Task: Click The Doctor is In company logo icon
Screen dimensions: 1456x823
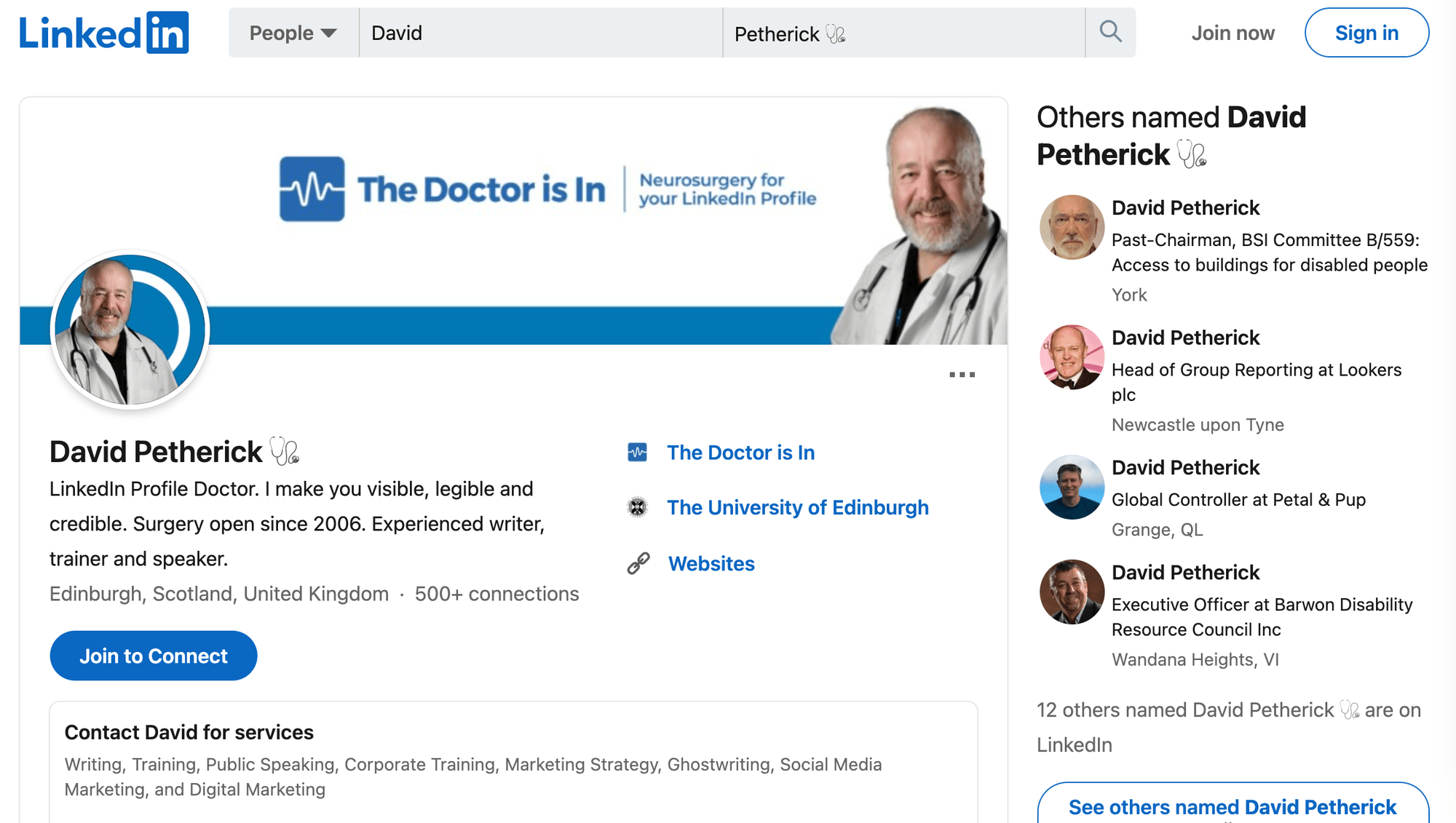Action: 637,453
